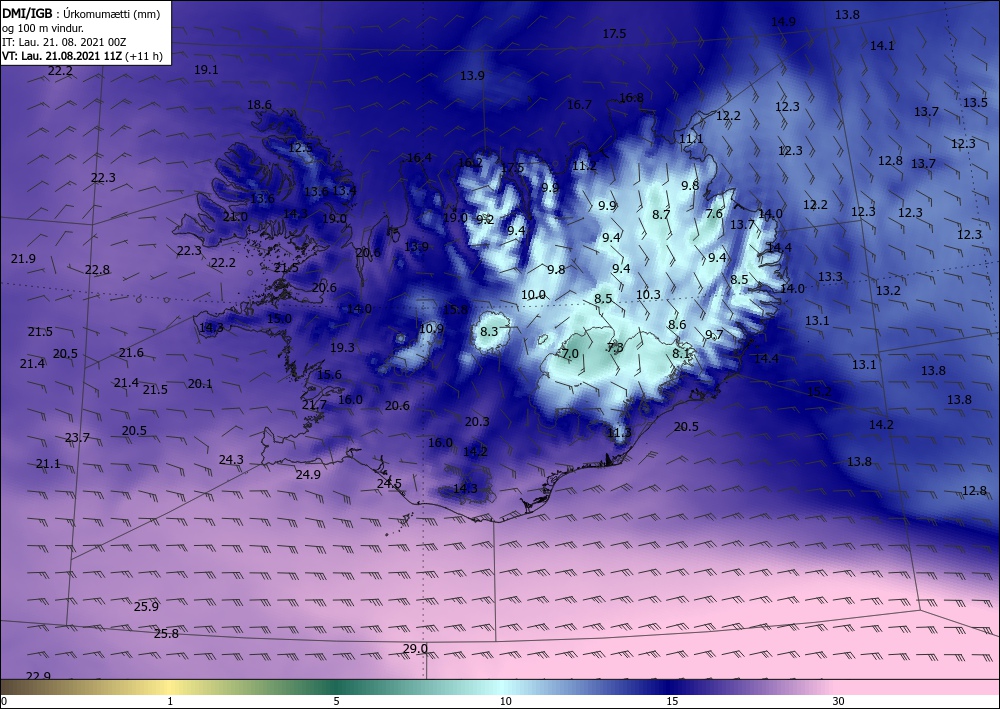1000x709 pixels.
Task: Click the 12.8 value at the lower right edge
Action: [x=974, y=491]
